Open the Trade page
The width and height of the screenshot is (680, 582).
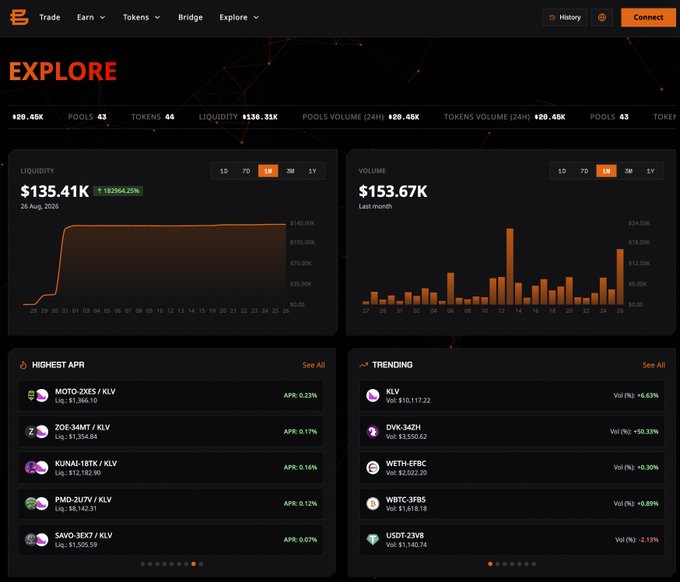pos(50,17)
